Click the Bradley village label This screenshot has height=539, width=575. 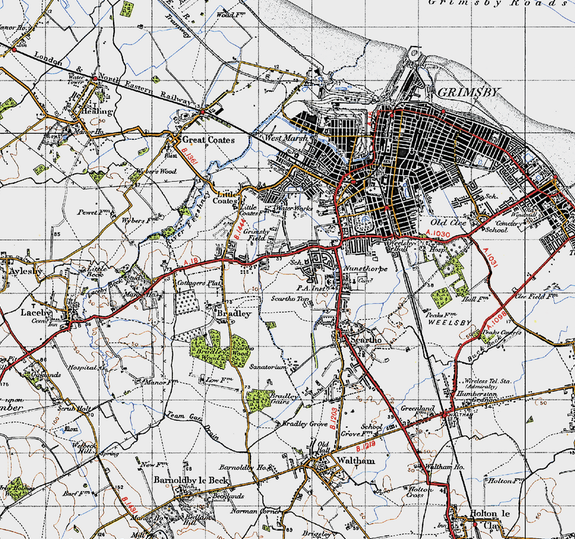234,314
